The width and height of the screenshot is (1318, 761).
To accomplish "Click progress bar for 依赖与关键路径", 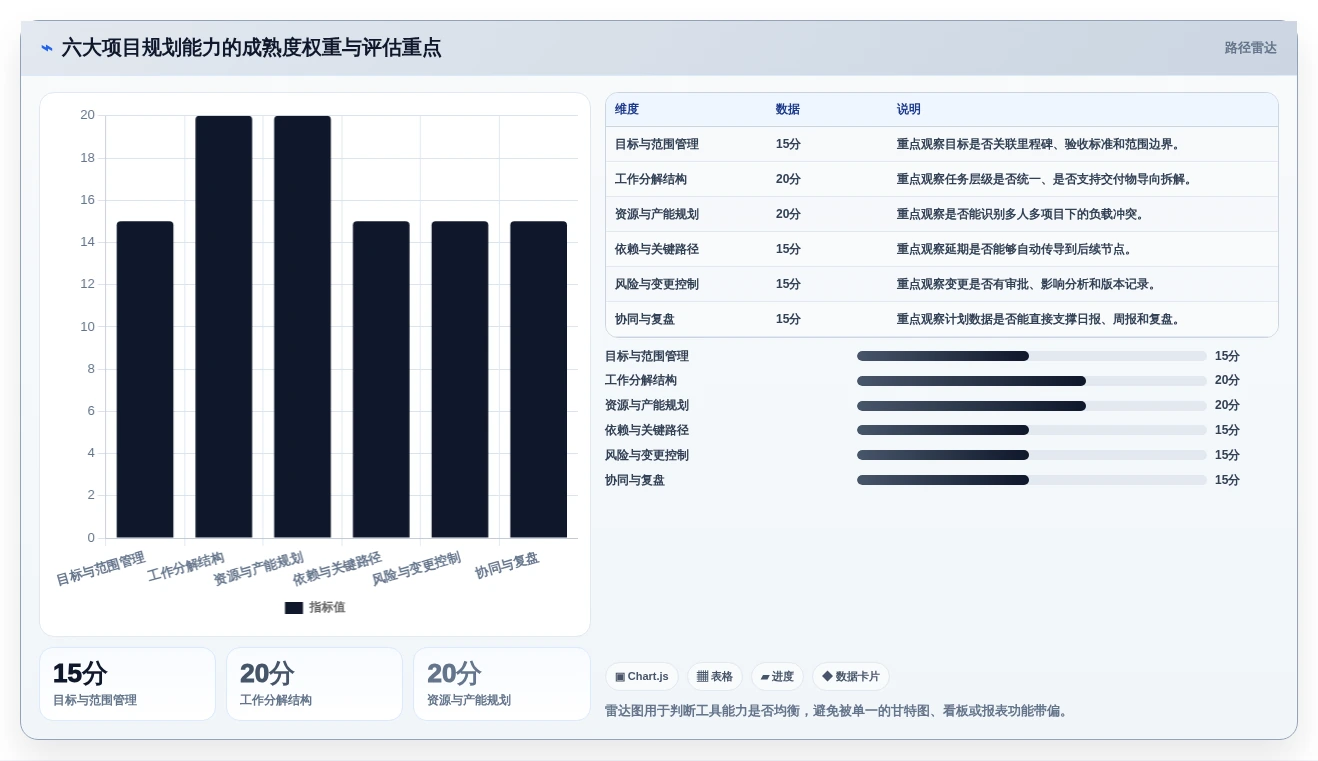I will pos(1032,430).
